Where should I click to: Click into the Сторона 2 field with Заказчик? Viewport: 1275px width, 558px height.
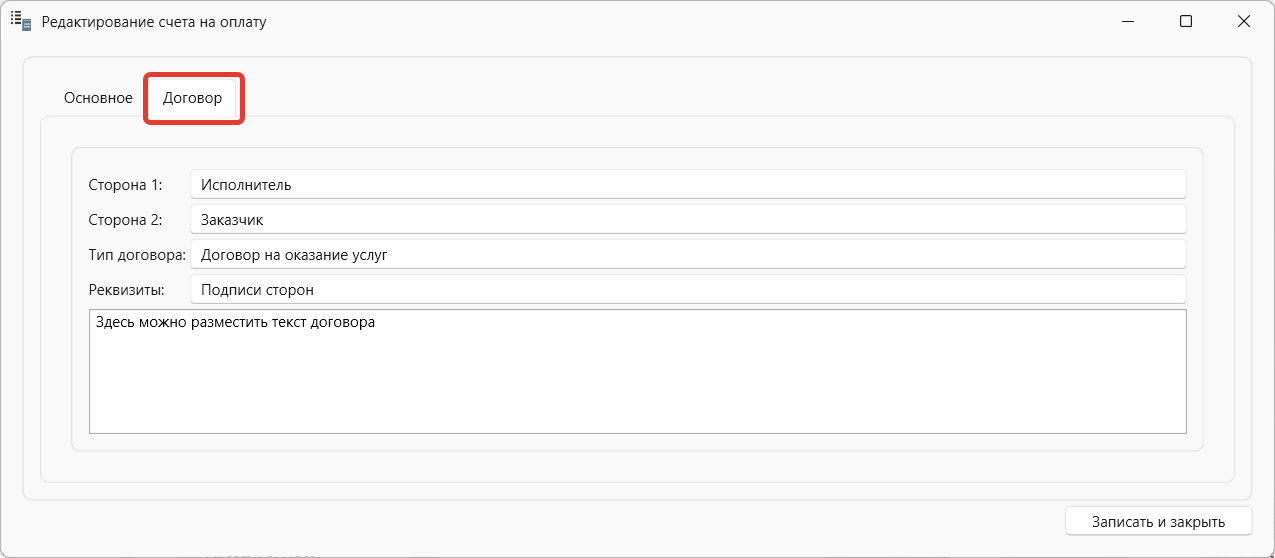[x=688, y=219]
